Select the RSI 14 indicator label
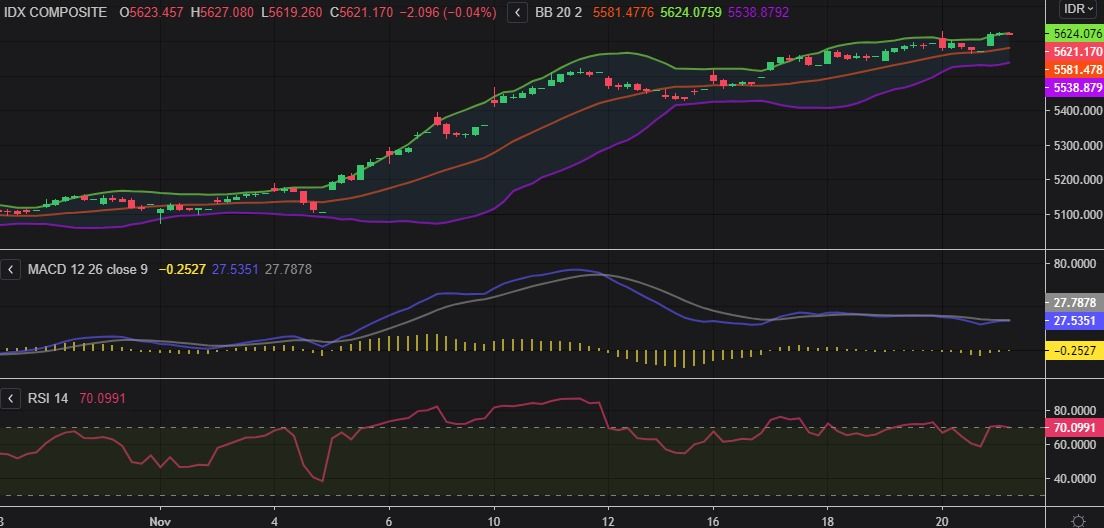The width and height of the screenshot is (1104, 528). [x=48, y=399]
